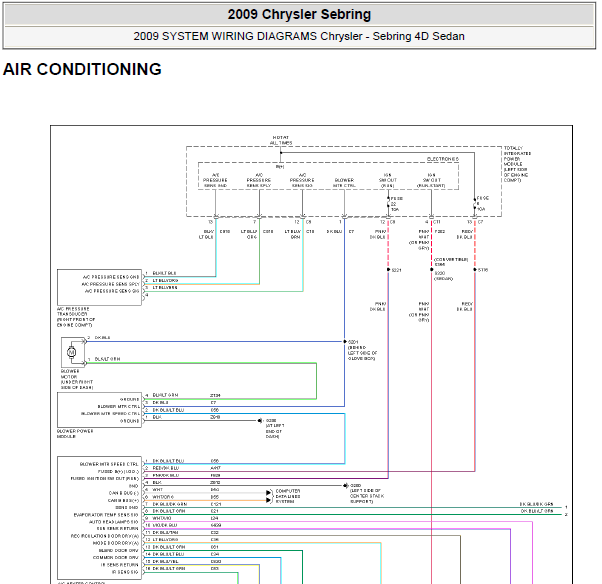The width and height of the screenshot is (602, 584).
Task: Click the fuse 22 10A symbol
Action: pyautogui.click(x=389, y=204)
